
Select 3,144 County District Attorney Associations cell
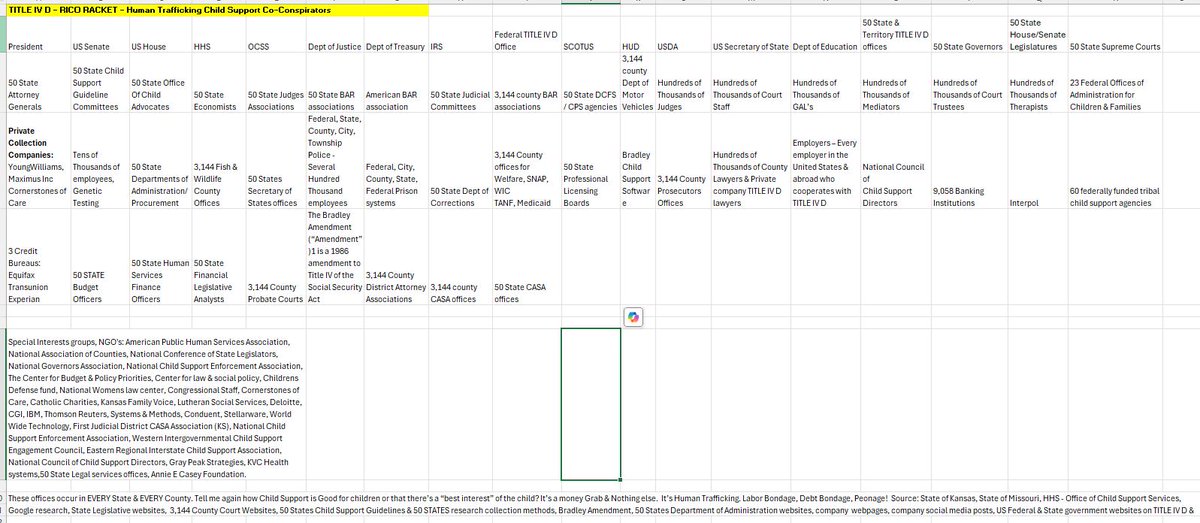point(395,257)
